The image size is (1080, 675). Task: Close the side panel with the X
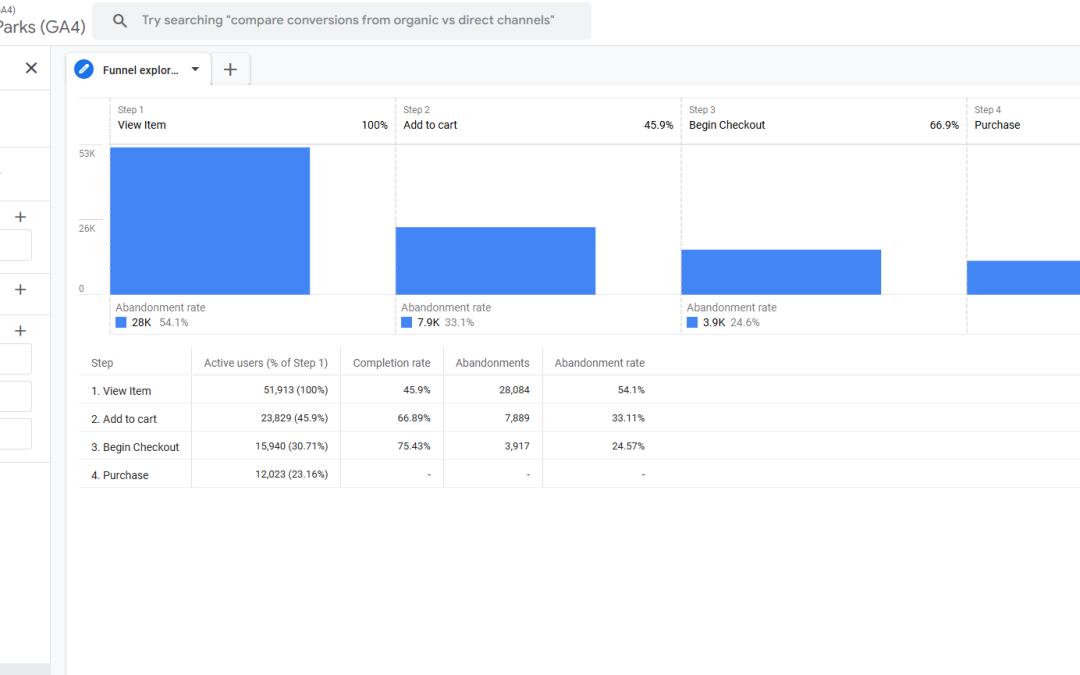click(31, 68)
